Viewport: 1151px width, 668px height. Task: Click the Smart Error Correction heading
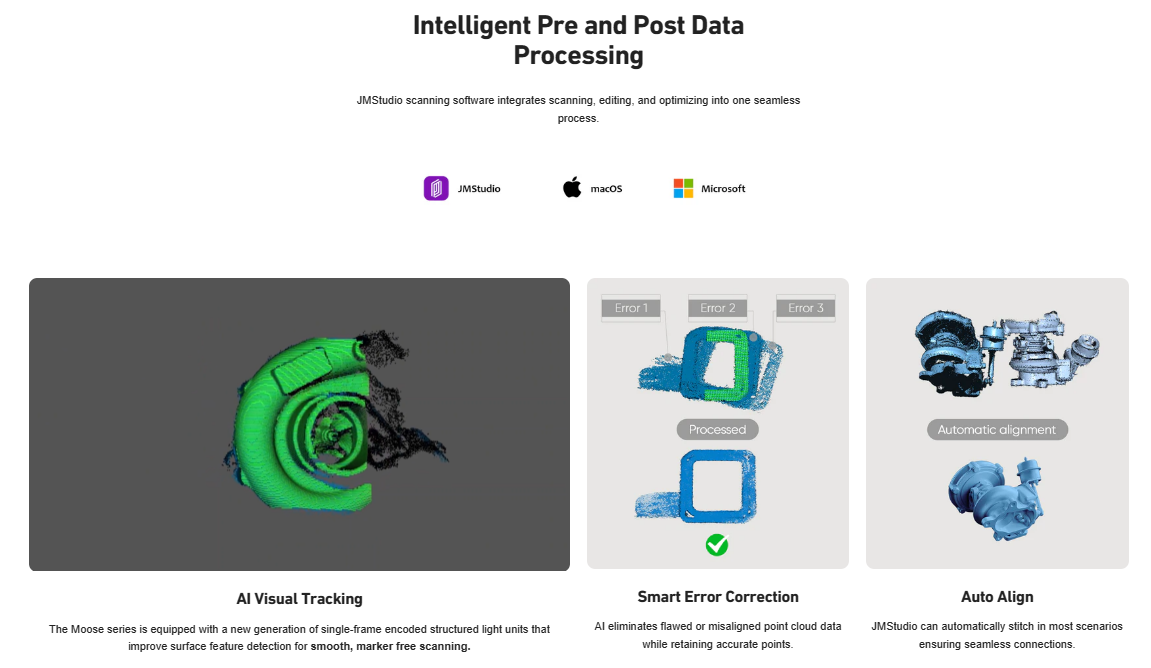point(718,597)
